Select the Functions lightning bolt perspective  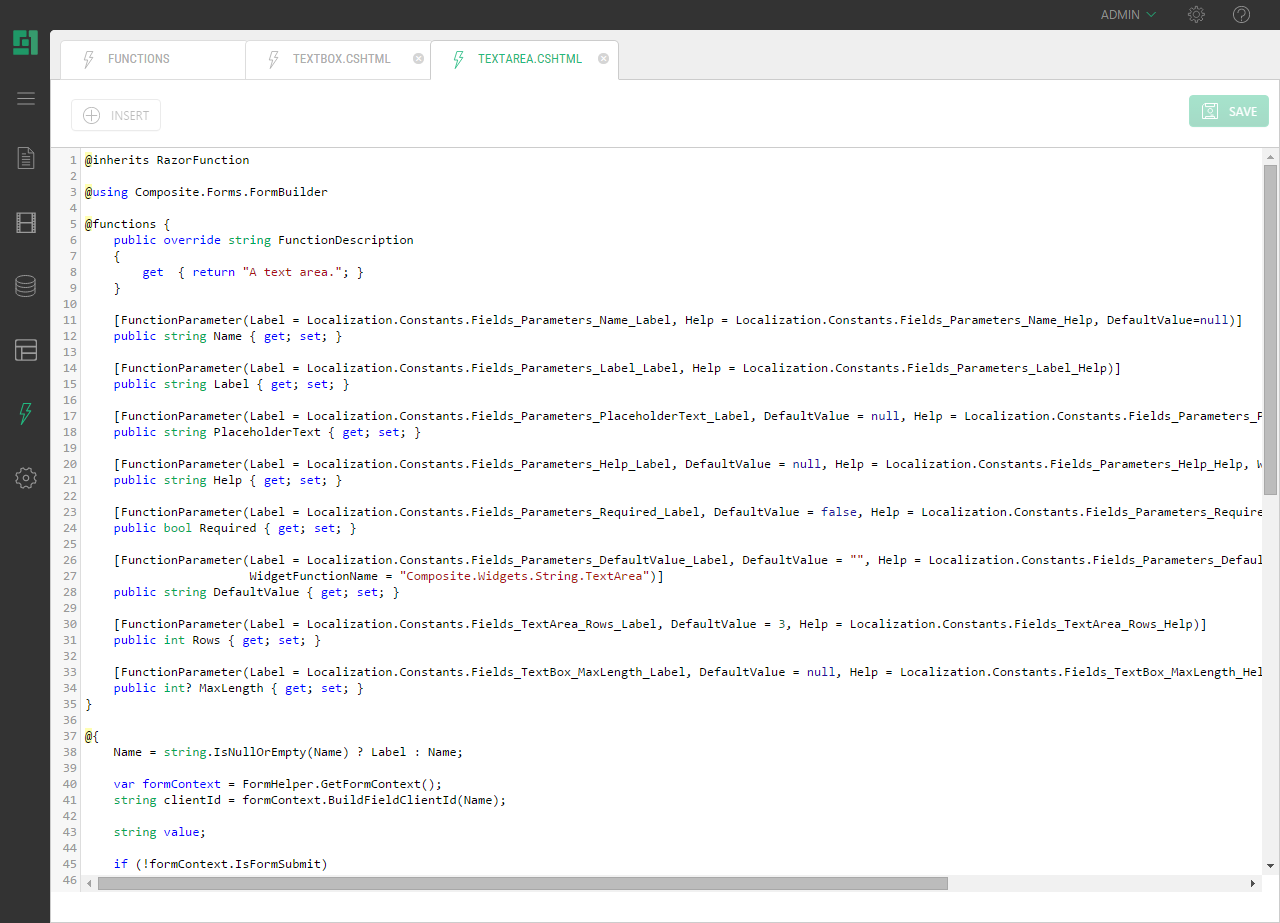click(x=26, y=414)
